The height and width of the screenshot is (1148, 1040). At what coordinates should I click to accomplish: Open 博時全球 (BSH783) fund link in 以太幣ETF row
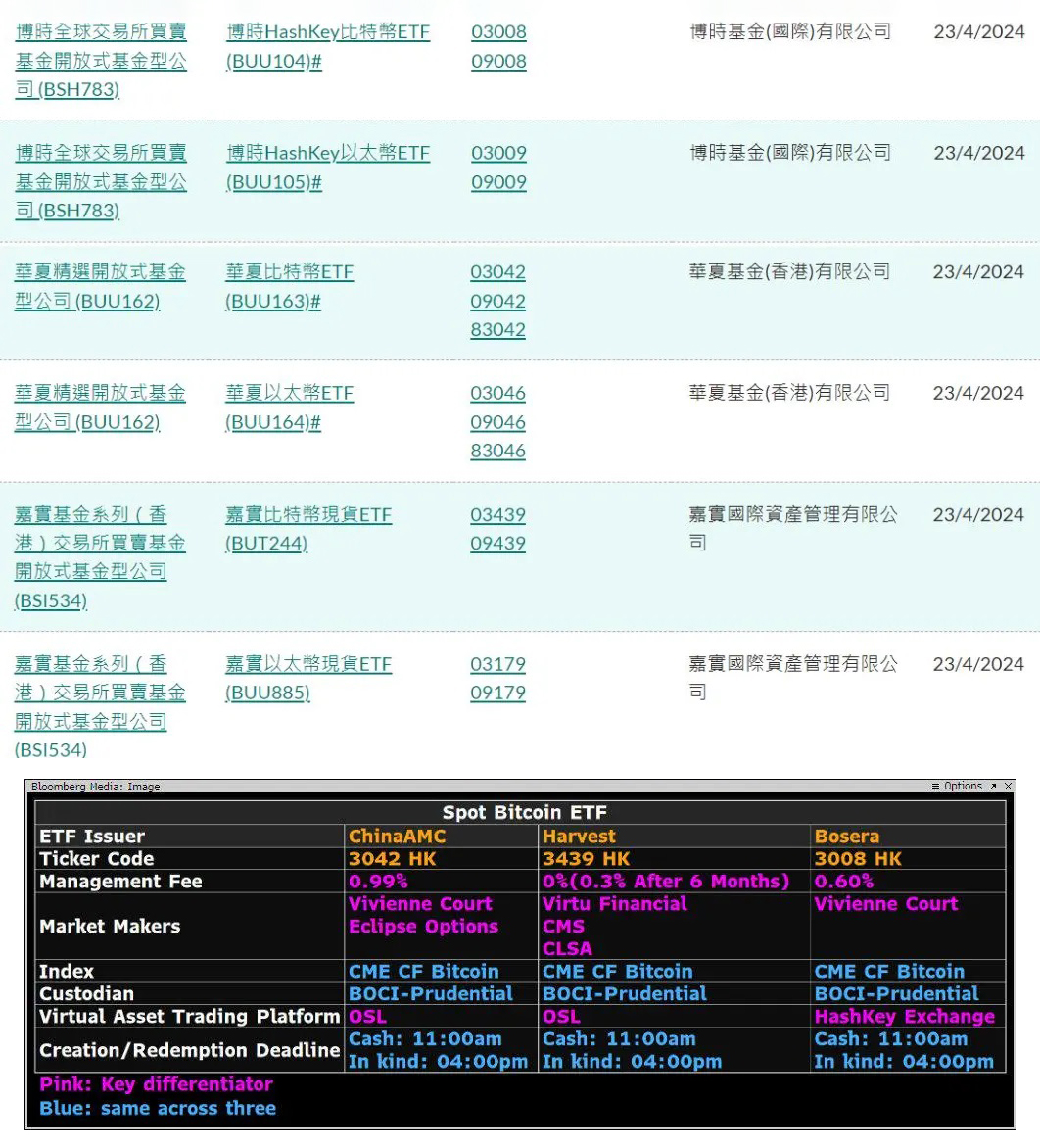coord(101,181)
